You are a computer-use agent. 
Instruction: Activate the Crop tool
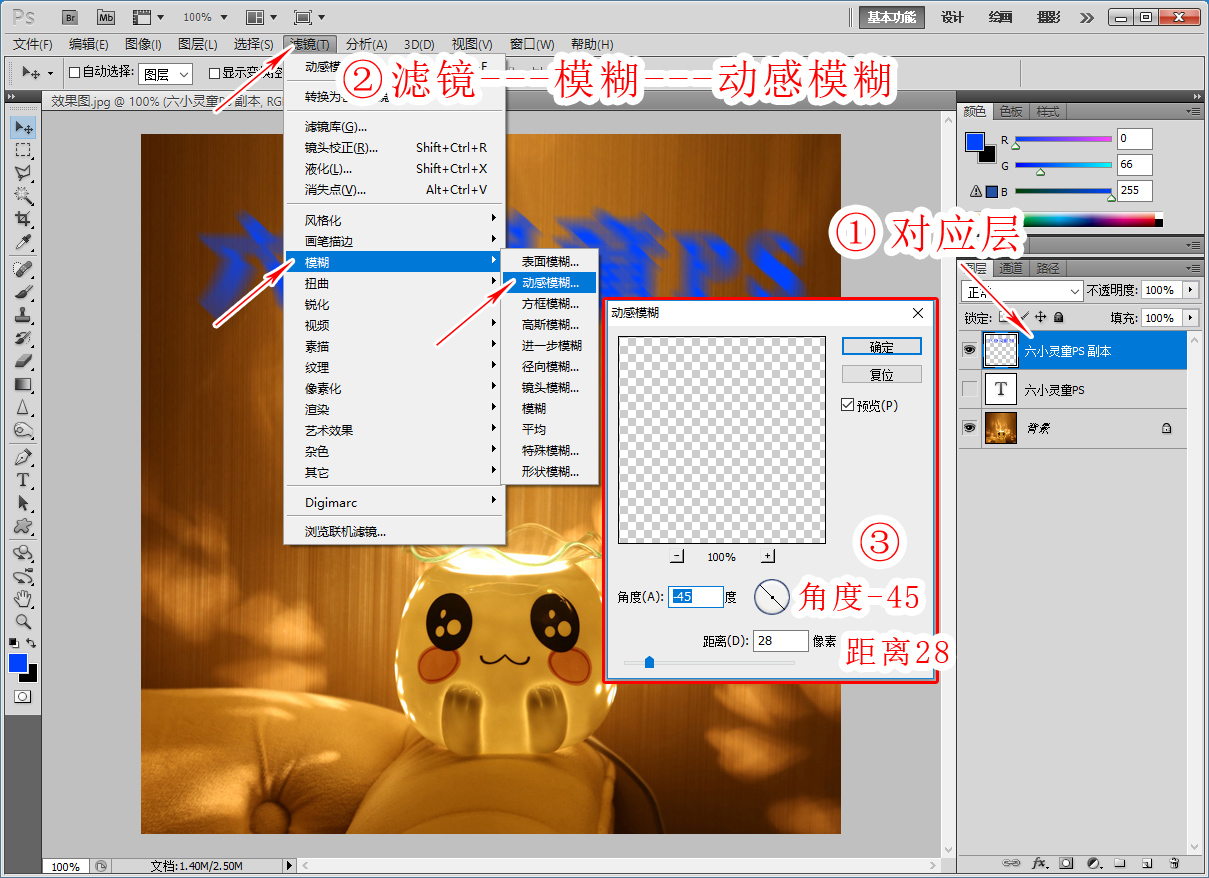(23, 219)
